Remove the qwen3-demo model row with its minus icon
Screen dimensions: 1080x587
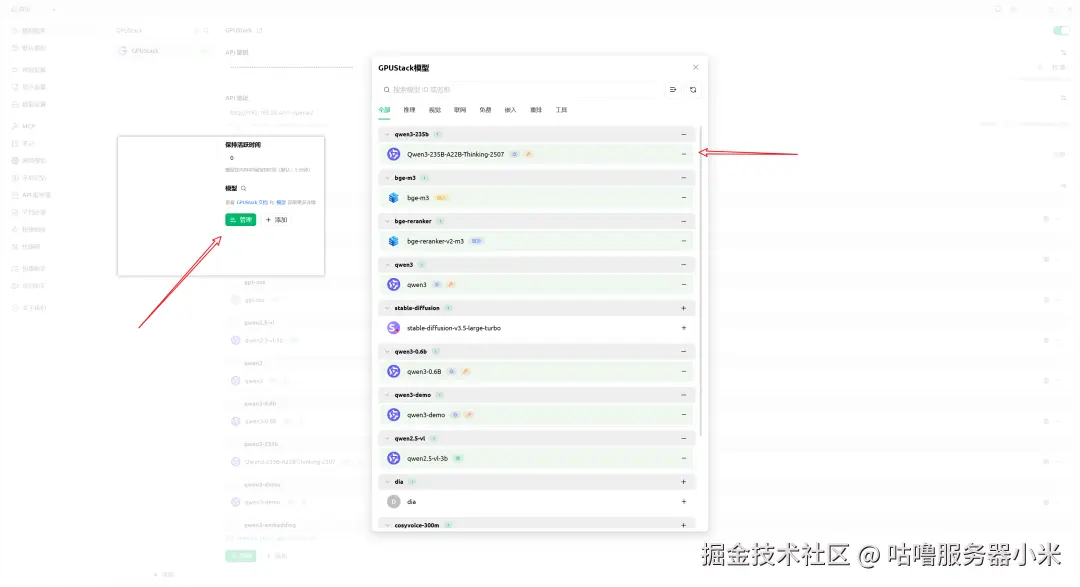684,415
